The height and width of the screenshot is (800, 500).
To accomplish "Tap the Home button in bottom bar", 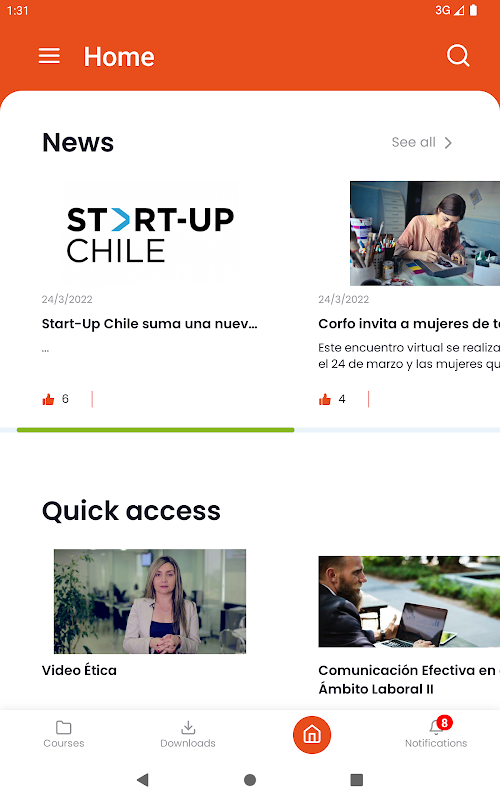I will point(312,735).
